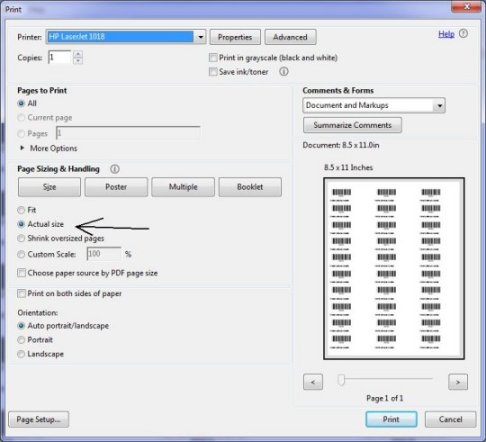Decrease the number of copies
The width and height of the screenshot is (486, 442).
(78, 61)
